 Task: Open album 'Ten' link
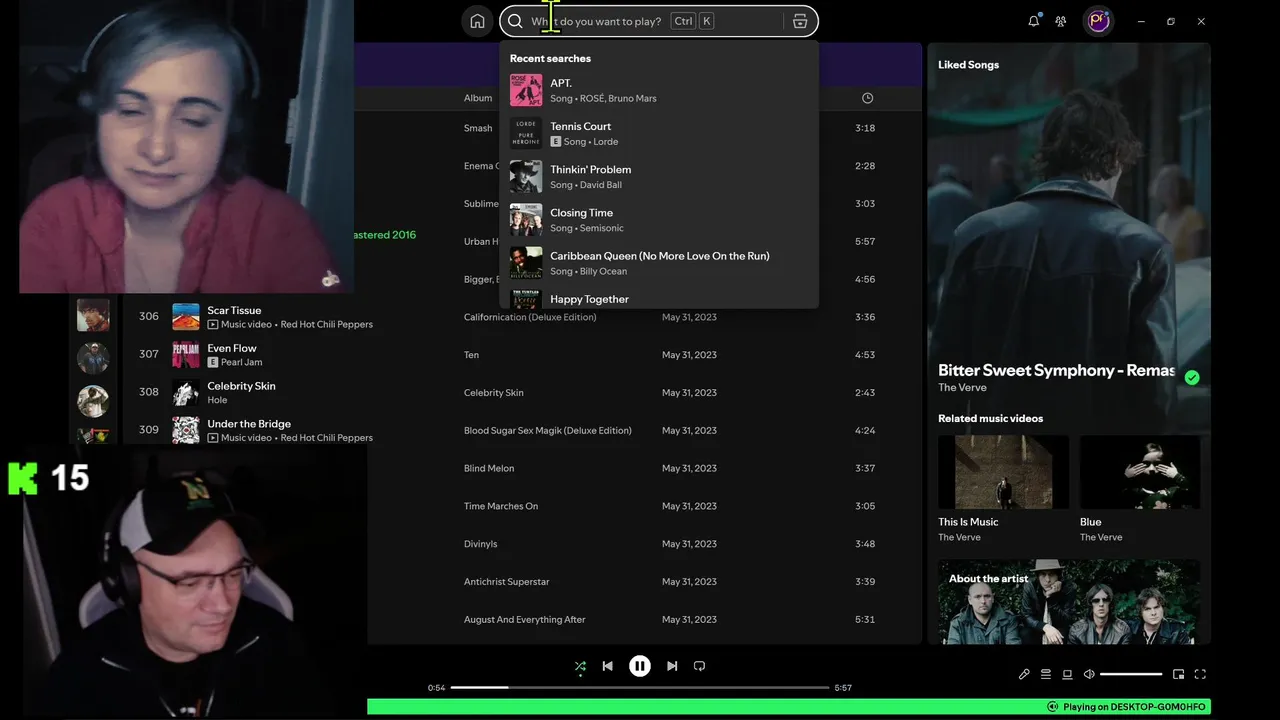pos(471,355)
